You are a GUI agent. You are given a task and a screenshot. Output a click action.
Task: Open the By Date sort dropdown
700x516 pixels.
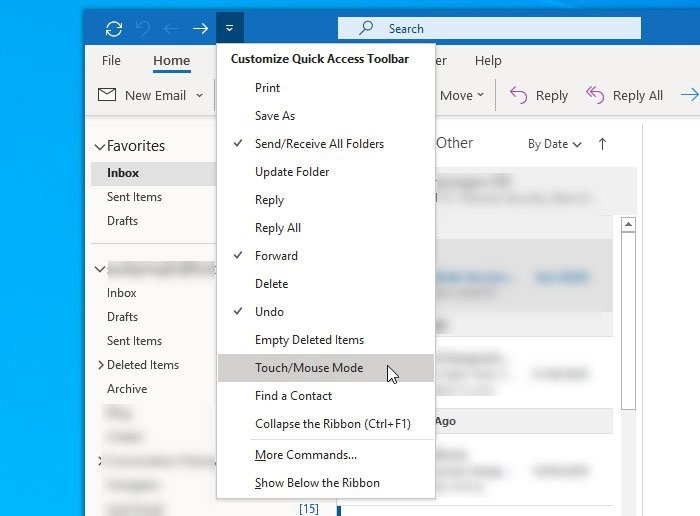[x=554, y=144]
